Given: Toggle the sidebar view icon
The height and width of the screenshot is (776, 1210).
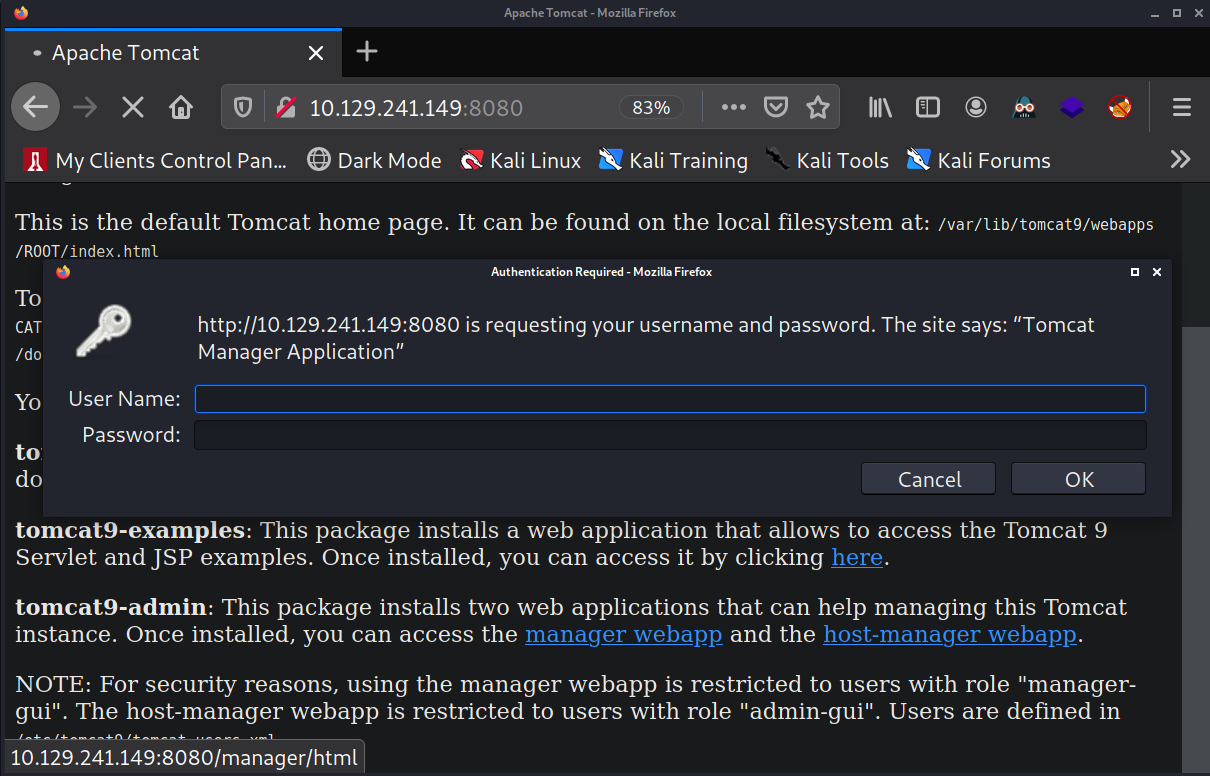Looking at the screenshot, I should pyautogui.click(x=928, y=107).
